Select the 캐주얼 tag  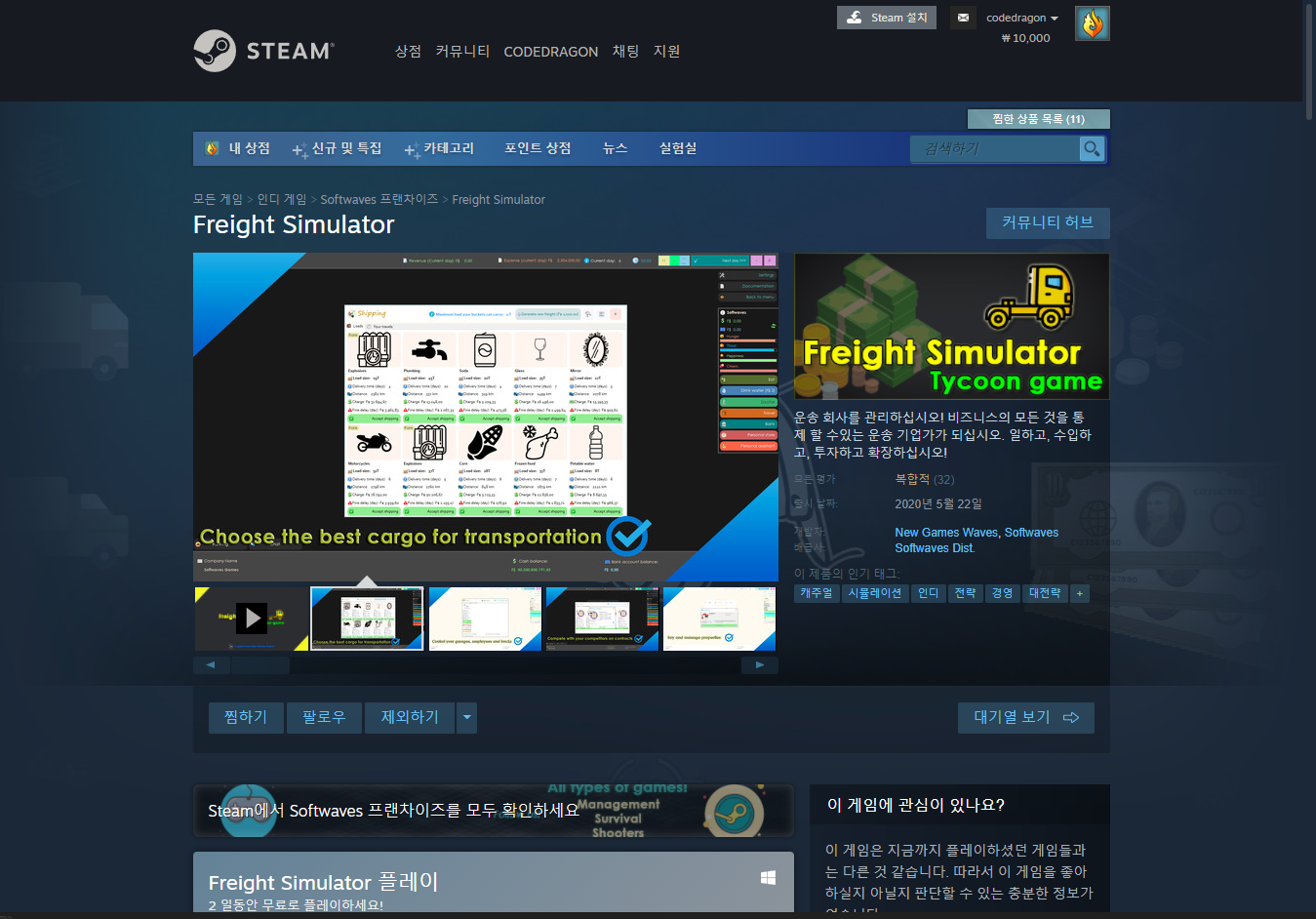[817, 593]
